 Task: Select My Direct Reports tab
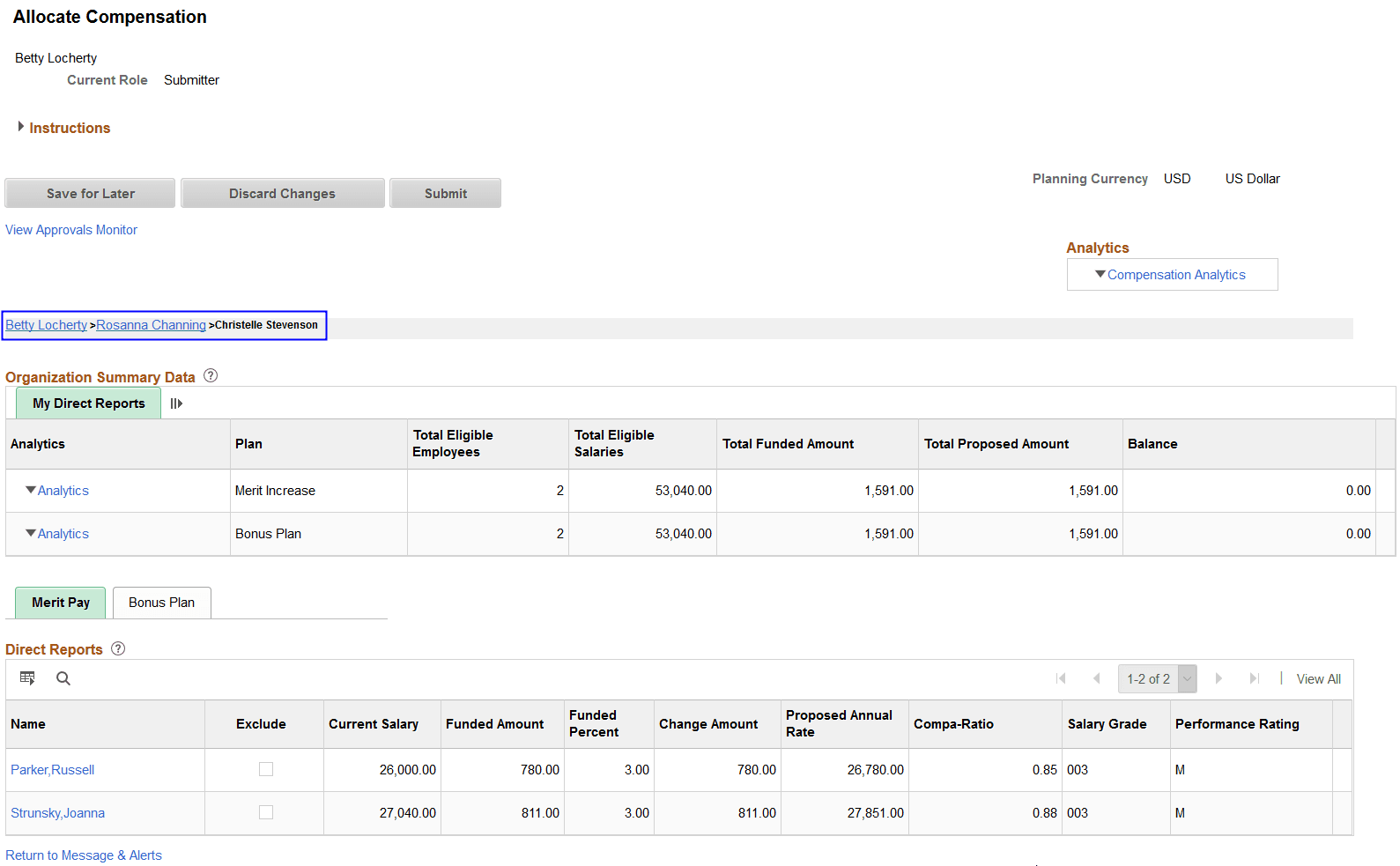point(89,403)
